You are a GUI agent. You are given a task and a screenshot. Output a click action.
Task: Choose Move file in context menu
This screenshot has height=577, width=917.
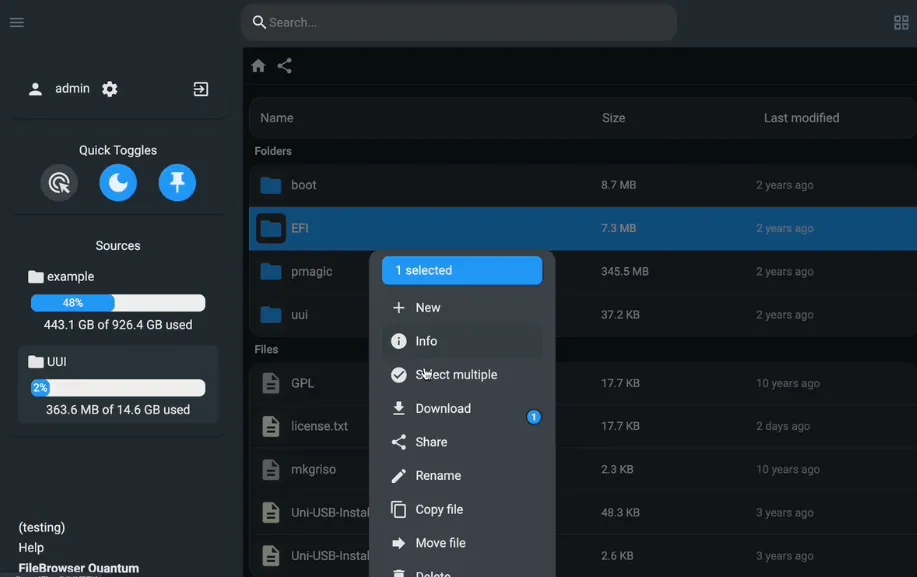point(462,543)
